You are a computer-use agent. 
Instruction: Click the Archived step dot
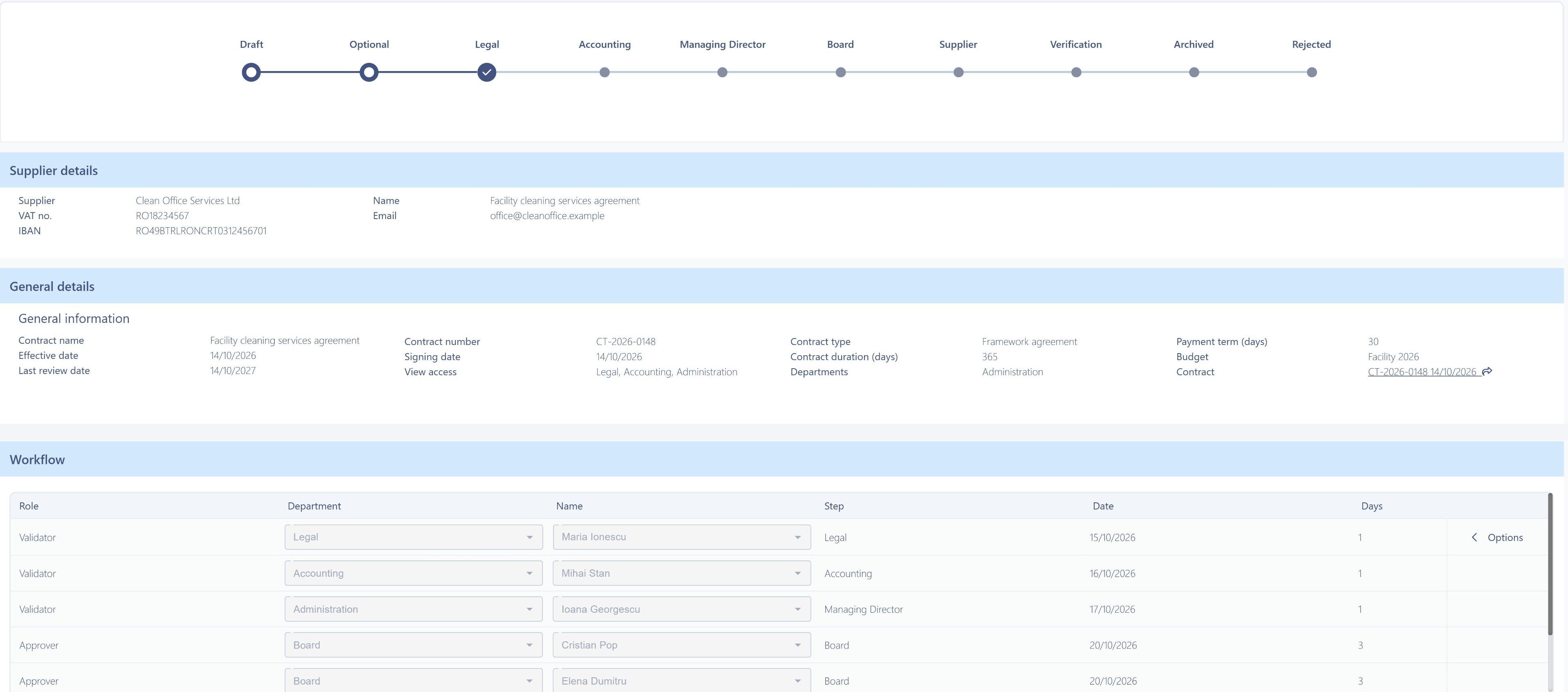click(x=1194, y=72)
